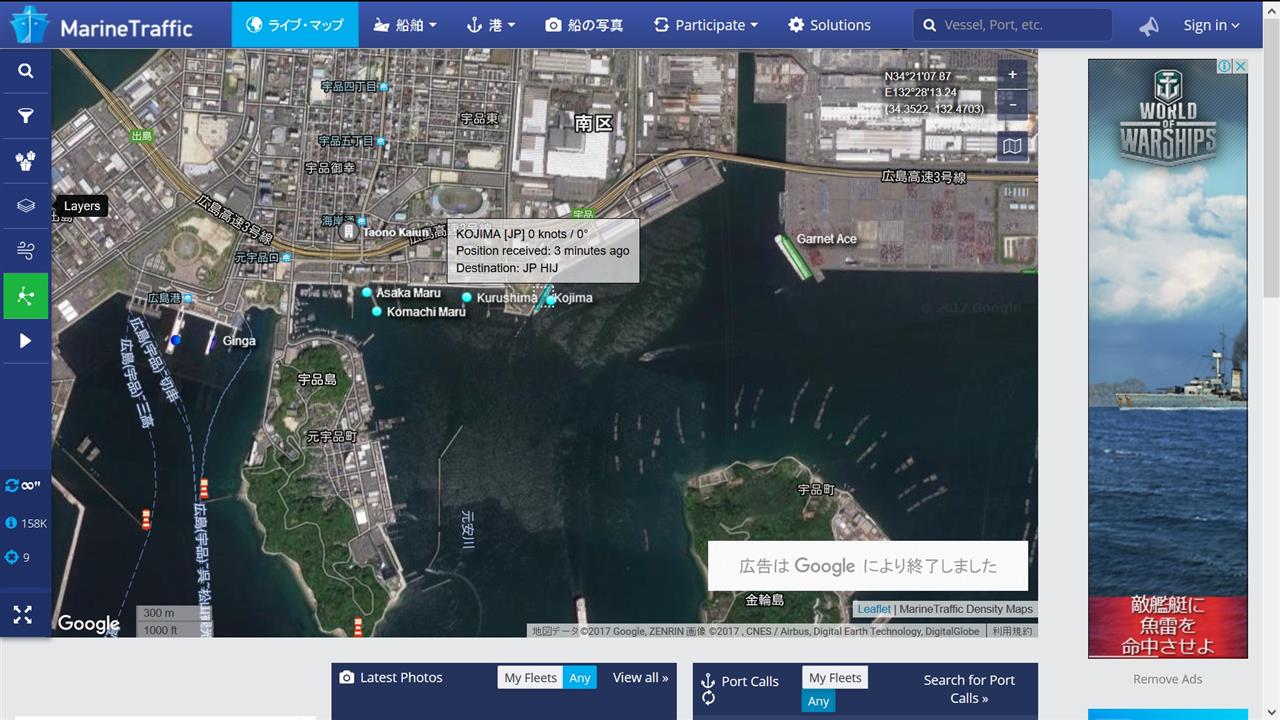
Task: Open the Layers stack icon
Action: coord(26,206)
